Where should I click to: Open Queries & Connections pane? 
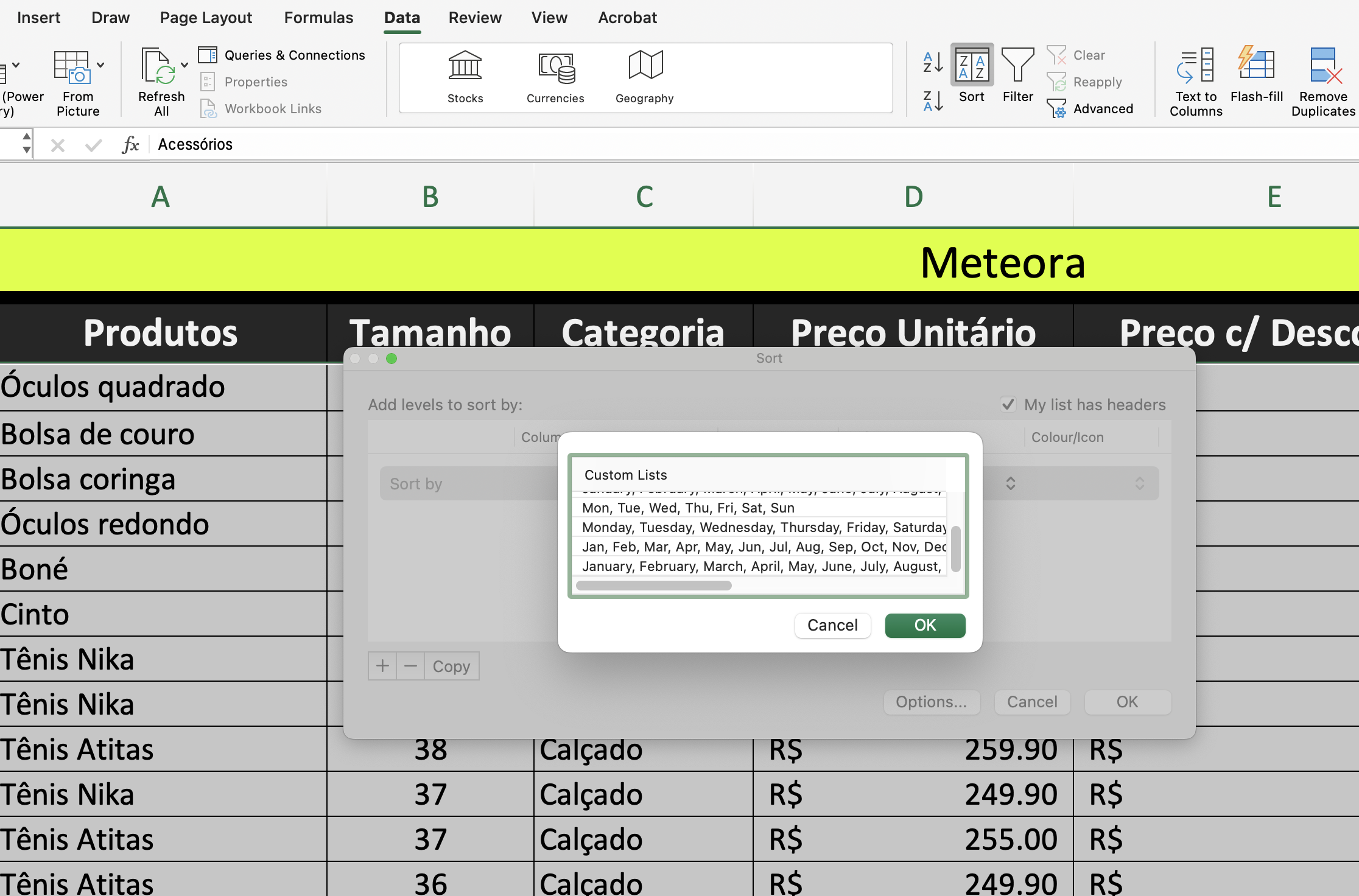point(281,55)
